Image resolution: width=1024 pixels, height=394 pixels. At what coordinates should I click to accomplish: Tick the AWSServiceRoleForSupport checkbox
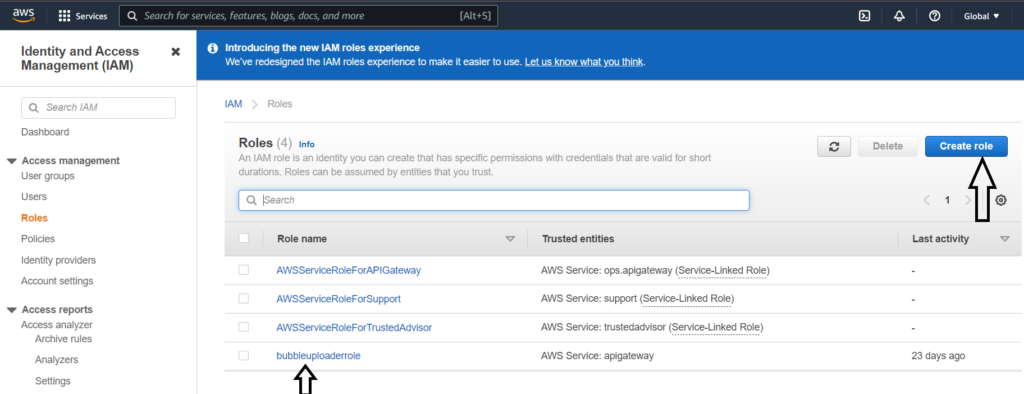point(244,299)
